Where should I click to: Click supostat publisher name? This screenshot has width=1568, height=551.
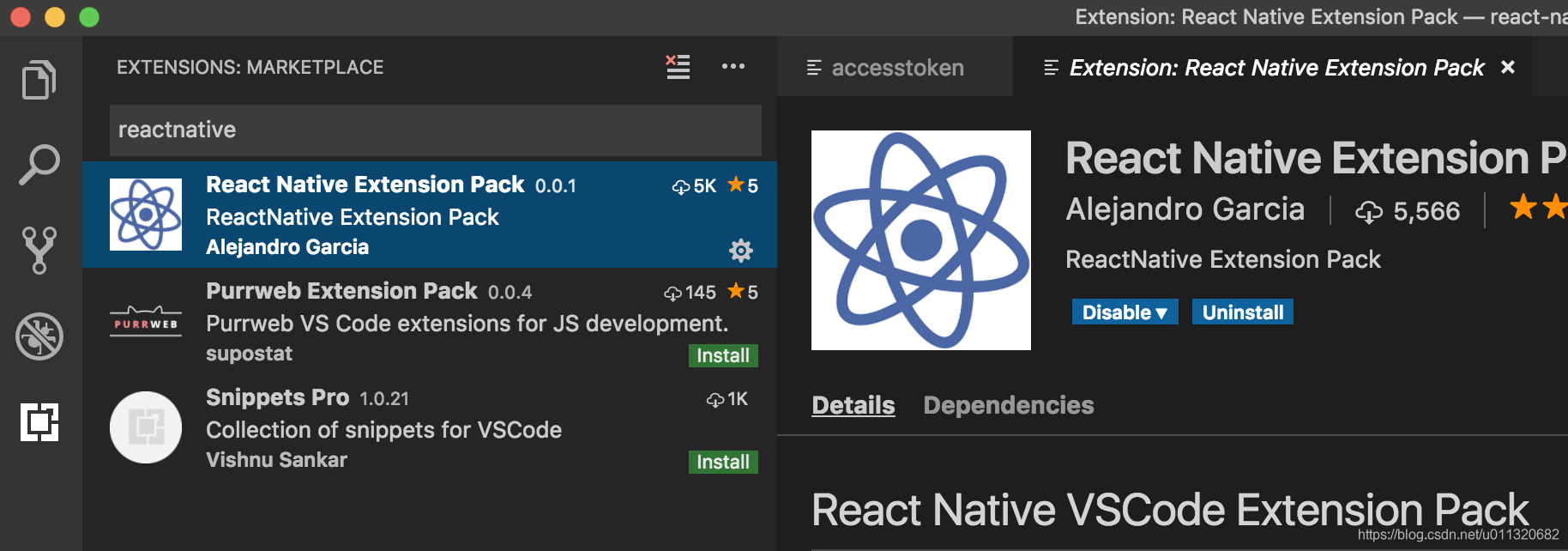249,354
